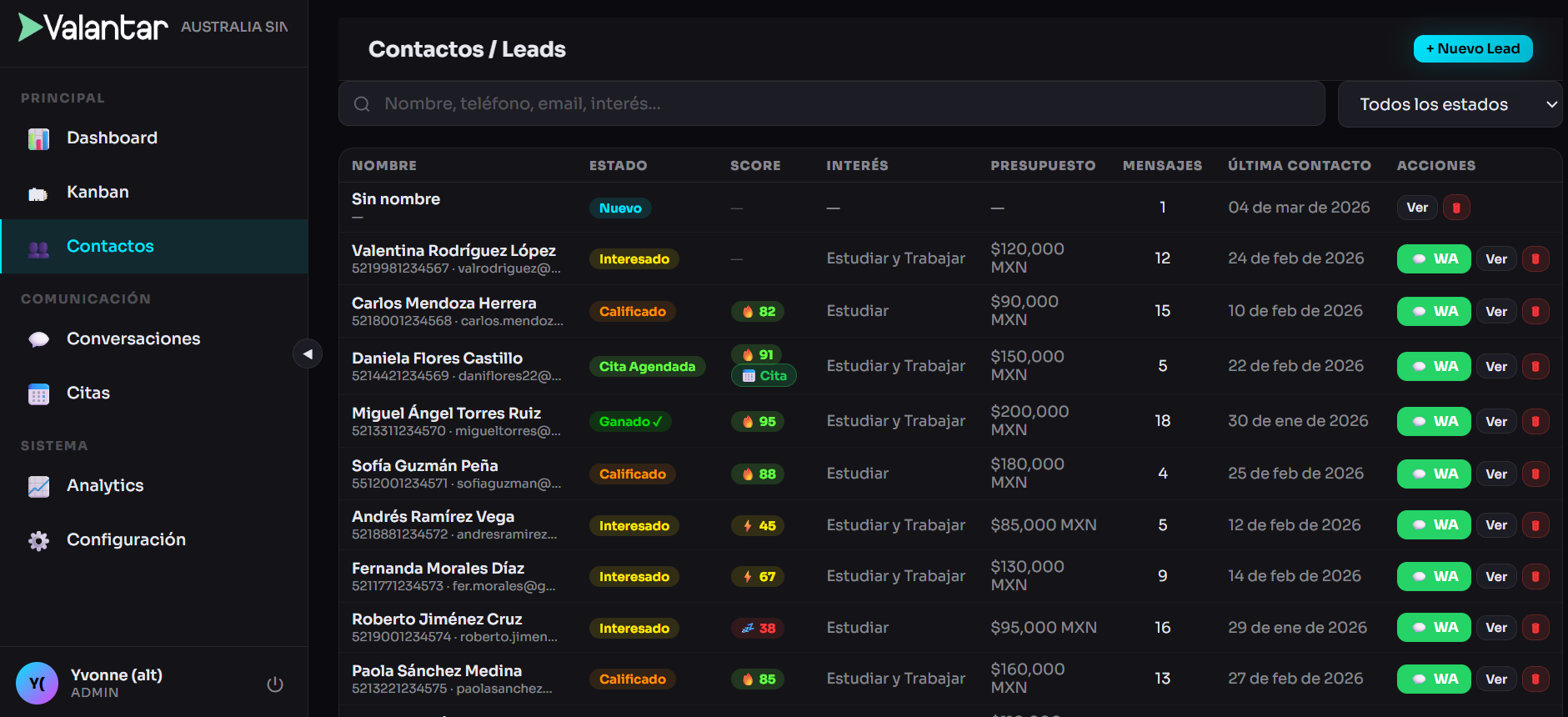
Task: Open WhatsApp for Valentina Rodríguez López
Action: tap(1433, 259)
